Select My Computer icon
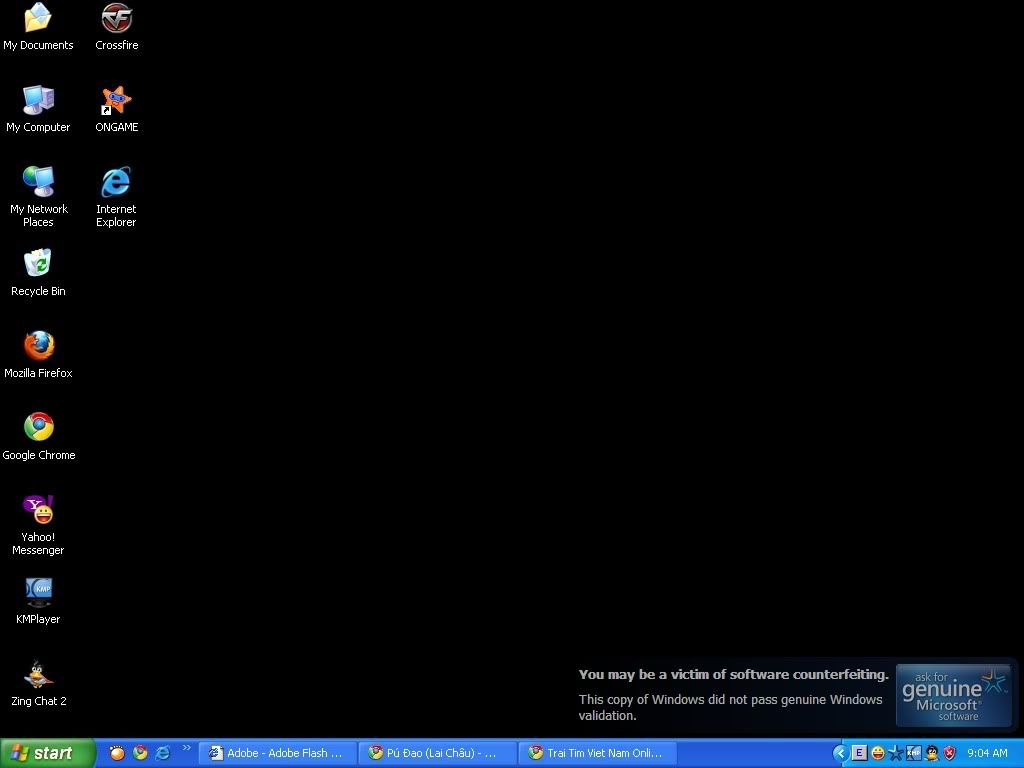 pos(39,108)
